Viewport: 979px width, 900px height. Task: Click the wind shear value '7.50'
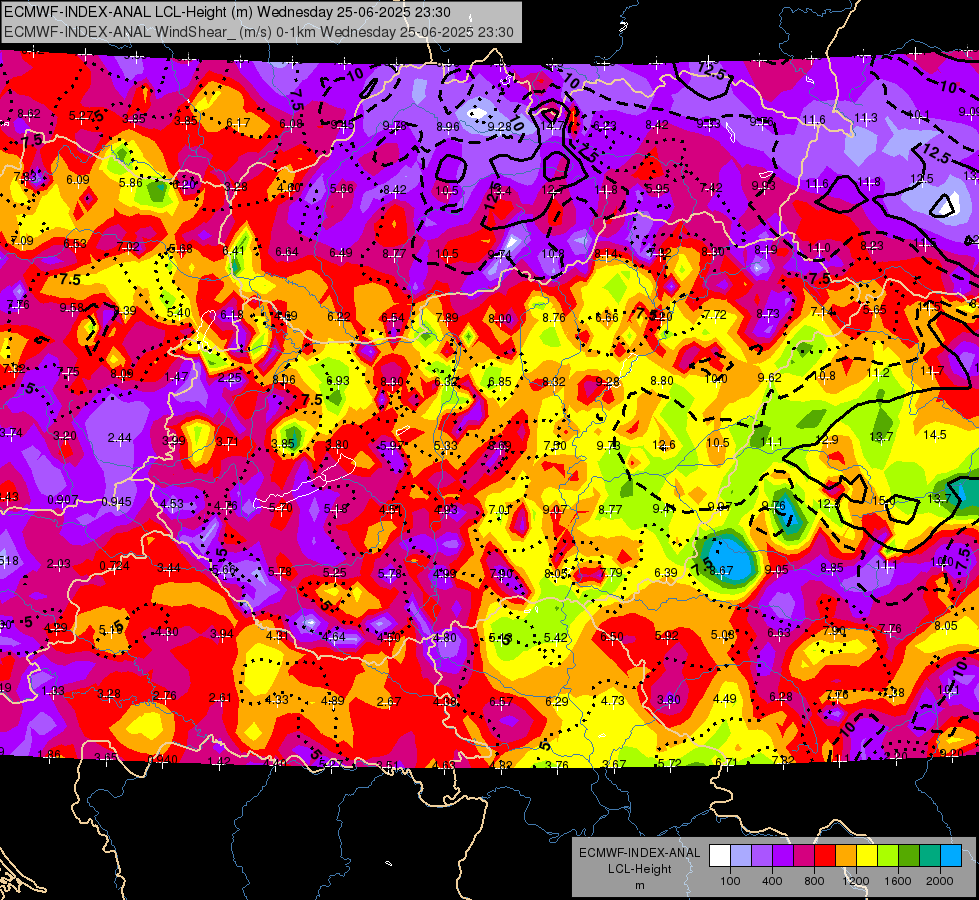[x=555, y=446]
